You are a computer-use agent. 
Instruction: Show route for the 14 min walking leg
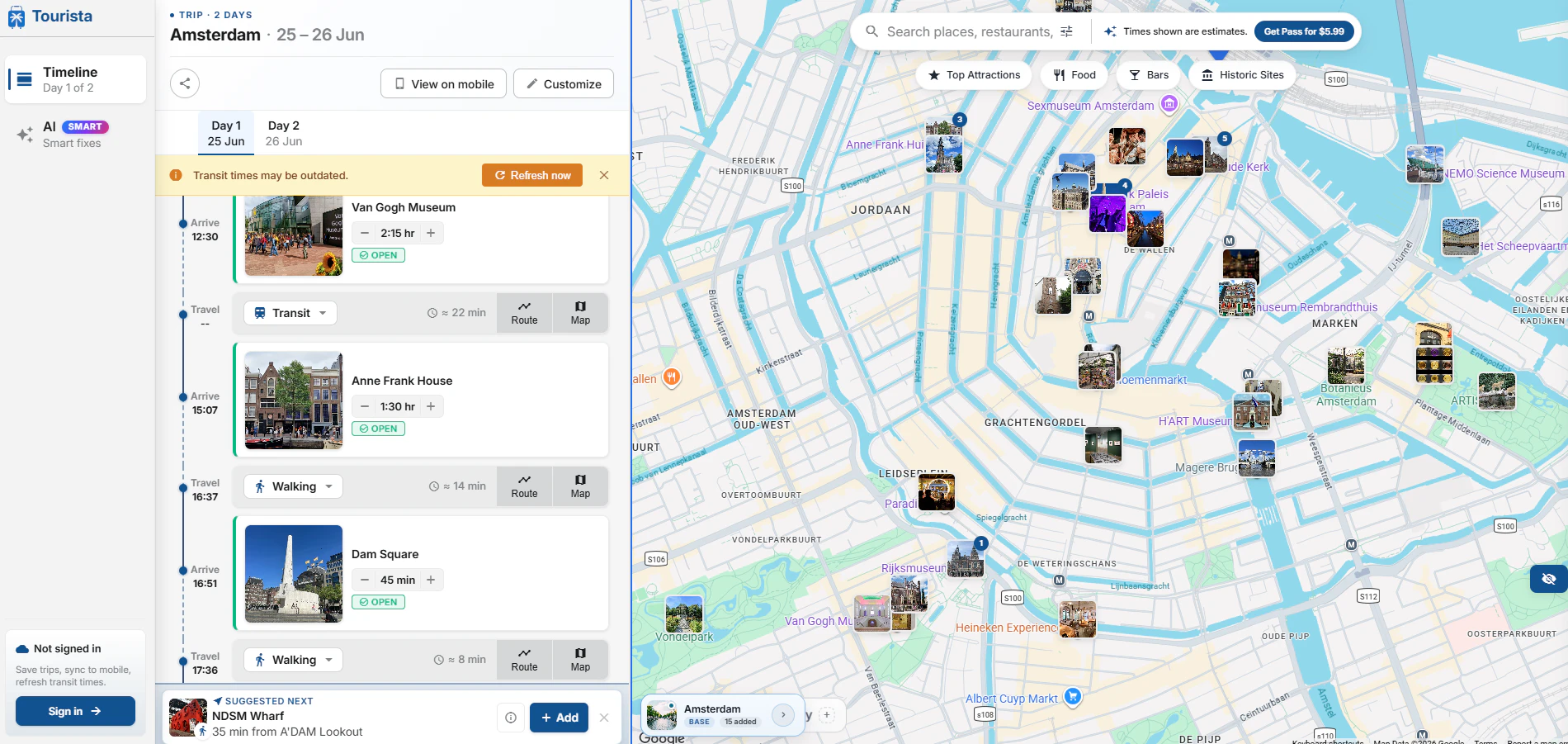524,486
